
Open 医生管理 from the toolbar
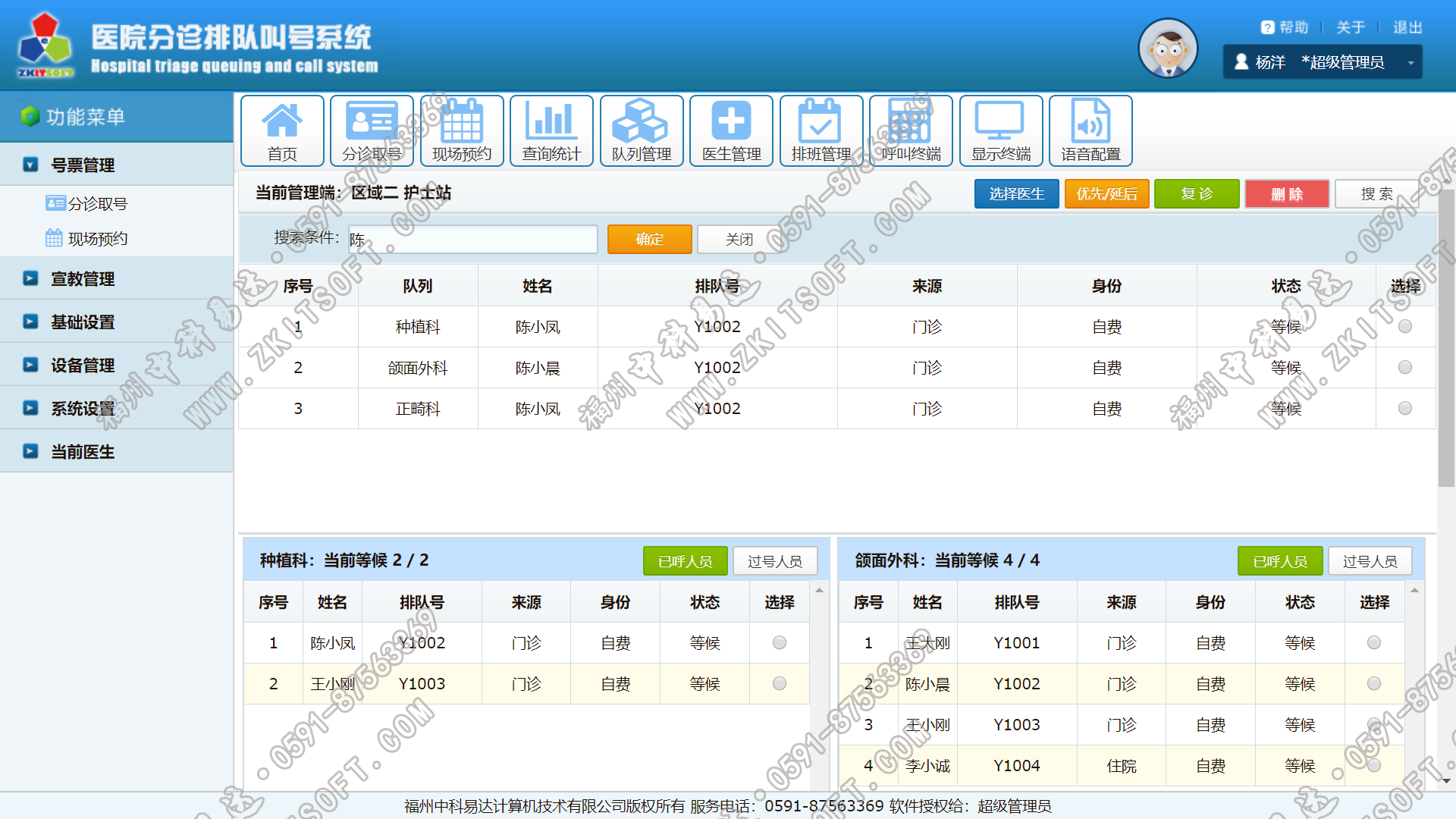[730, 130]
